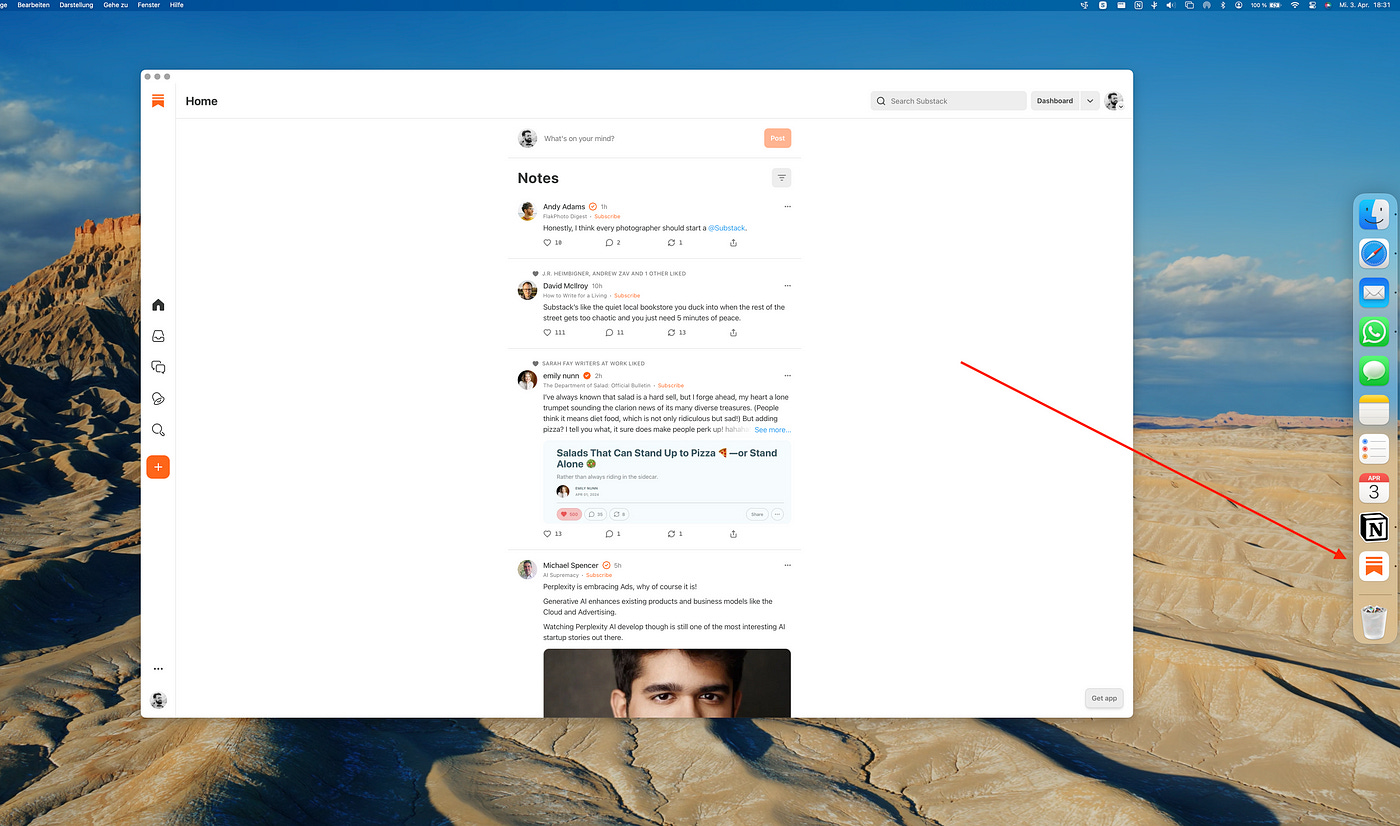Open the Gehe zu menu

coord(117,5)
